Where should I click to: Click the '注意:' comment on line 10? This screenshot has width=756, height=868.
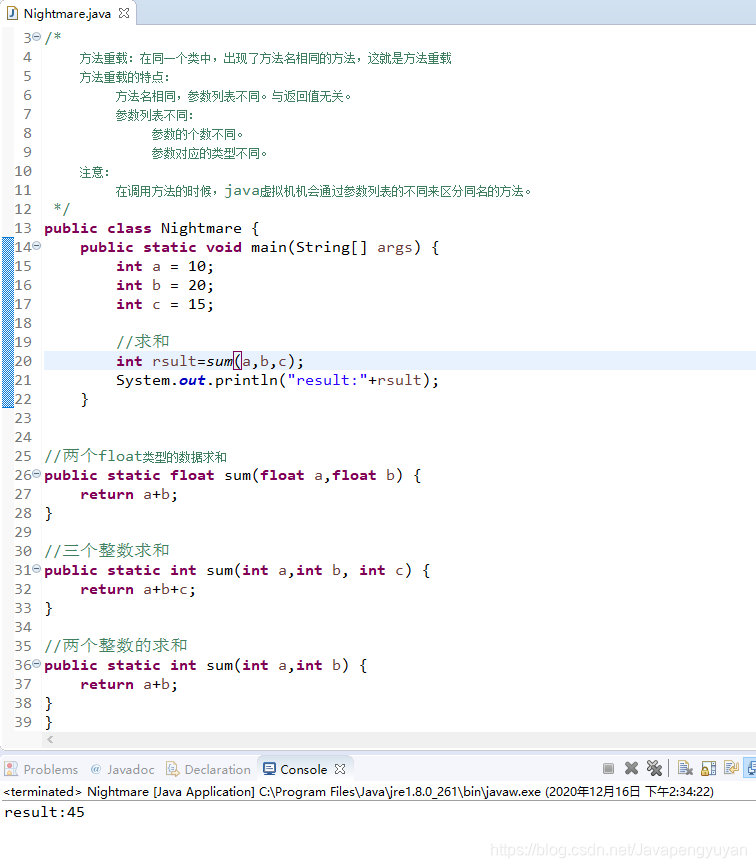tap(94, 173)
